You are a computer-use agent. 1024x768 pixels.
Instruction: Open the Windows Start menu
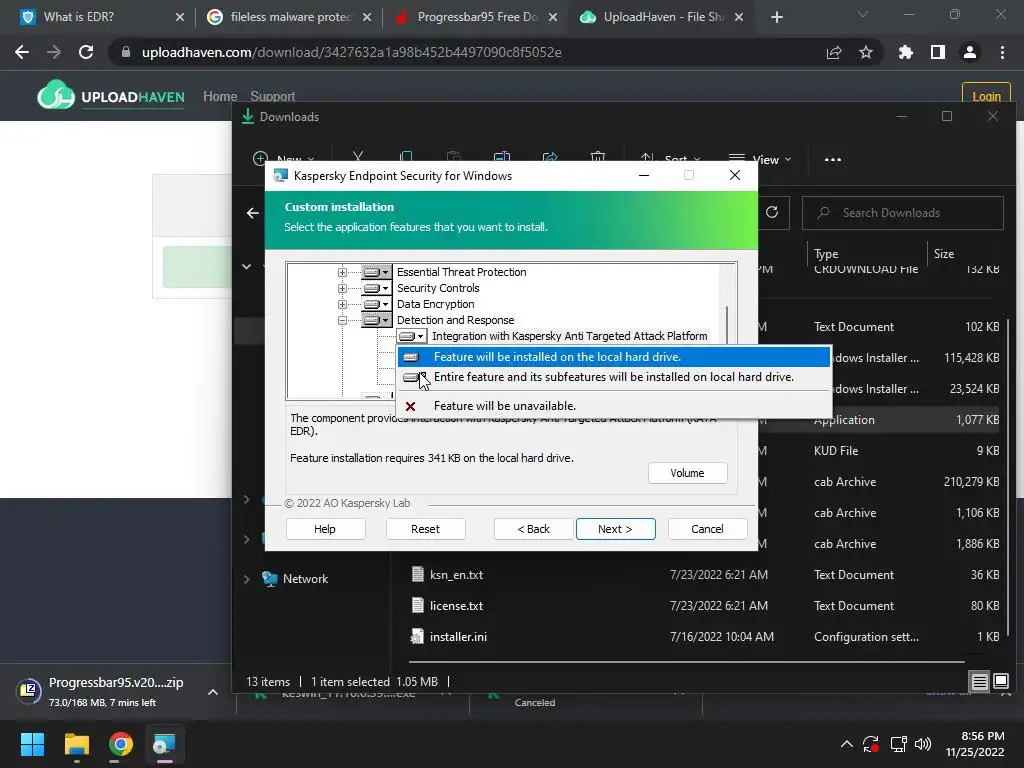point(32,744)
